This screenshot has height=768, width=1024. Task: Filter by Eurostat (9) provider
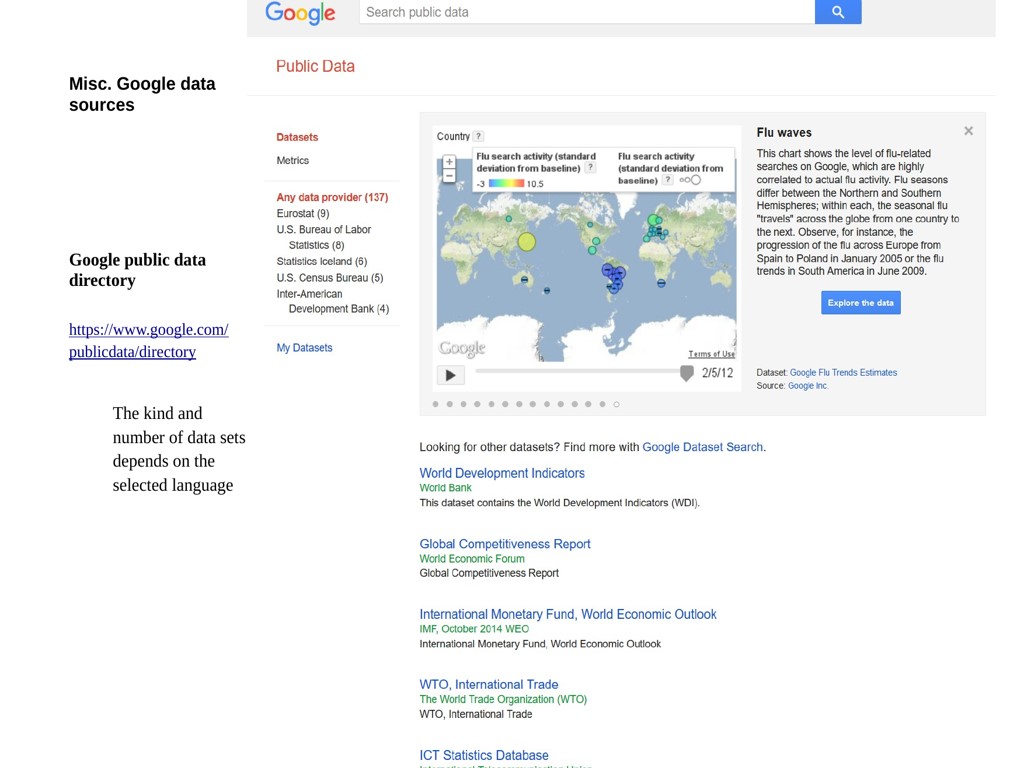(x=303, y=213)
